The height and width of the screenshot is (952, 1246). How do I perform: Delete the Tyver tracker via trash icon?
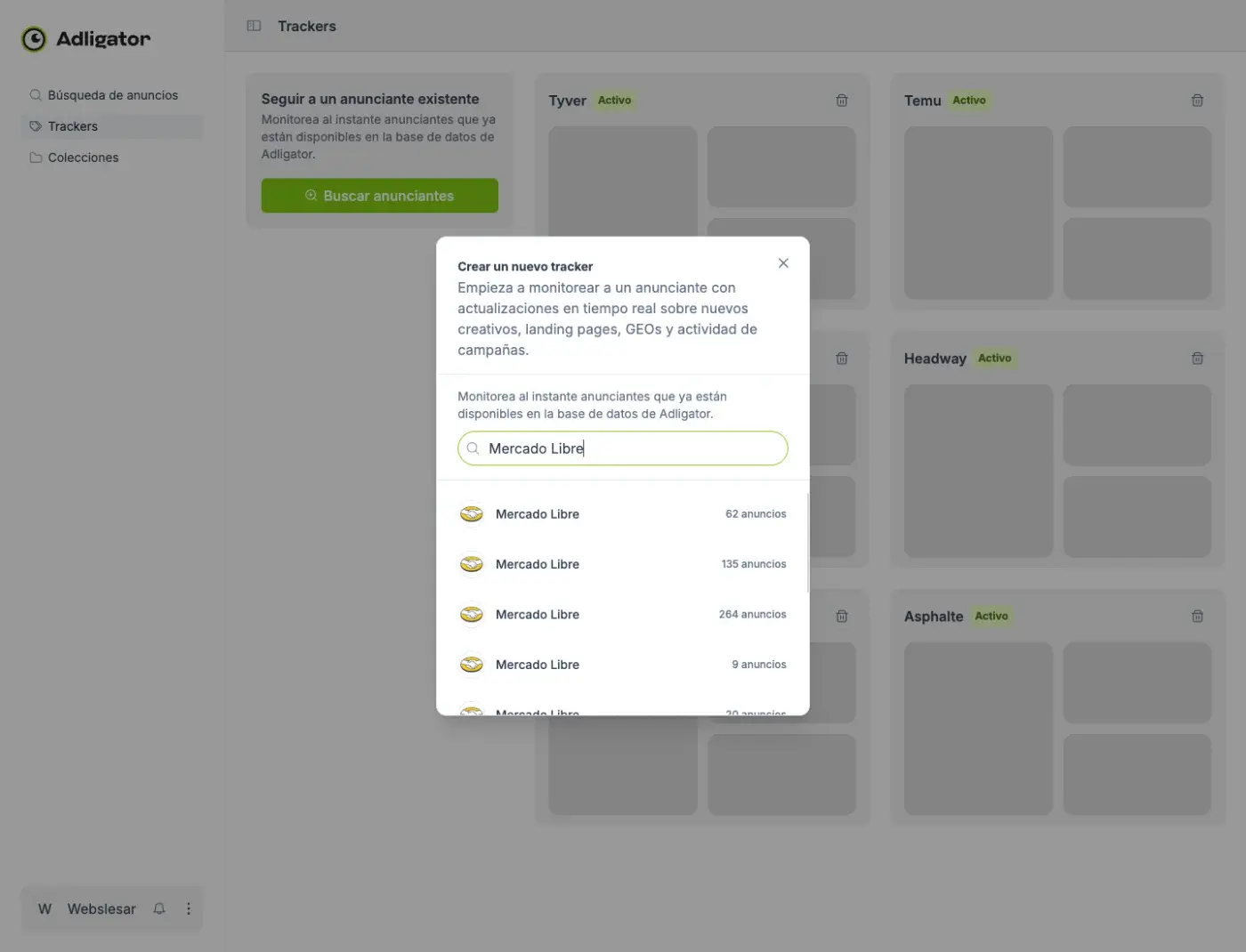tap(842, 101)
